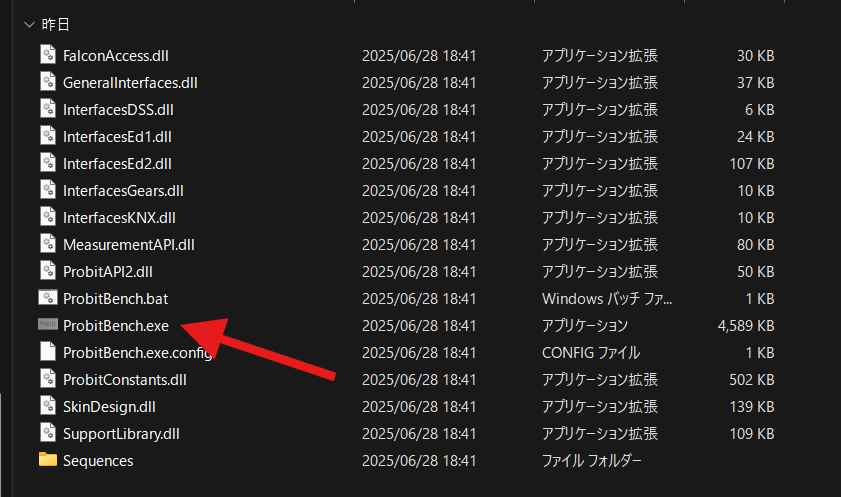
Task: Click the InterfacesDSS.dll file name
Action: [118, 110]
